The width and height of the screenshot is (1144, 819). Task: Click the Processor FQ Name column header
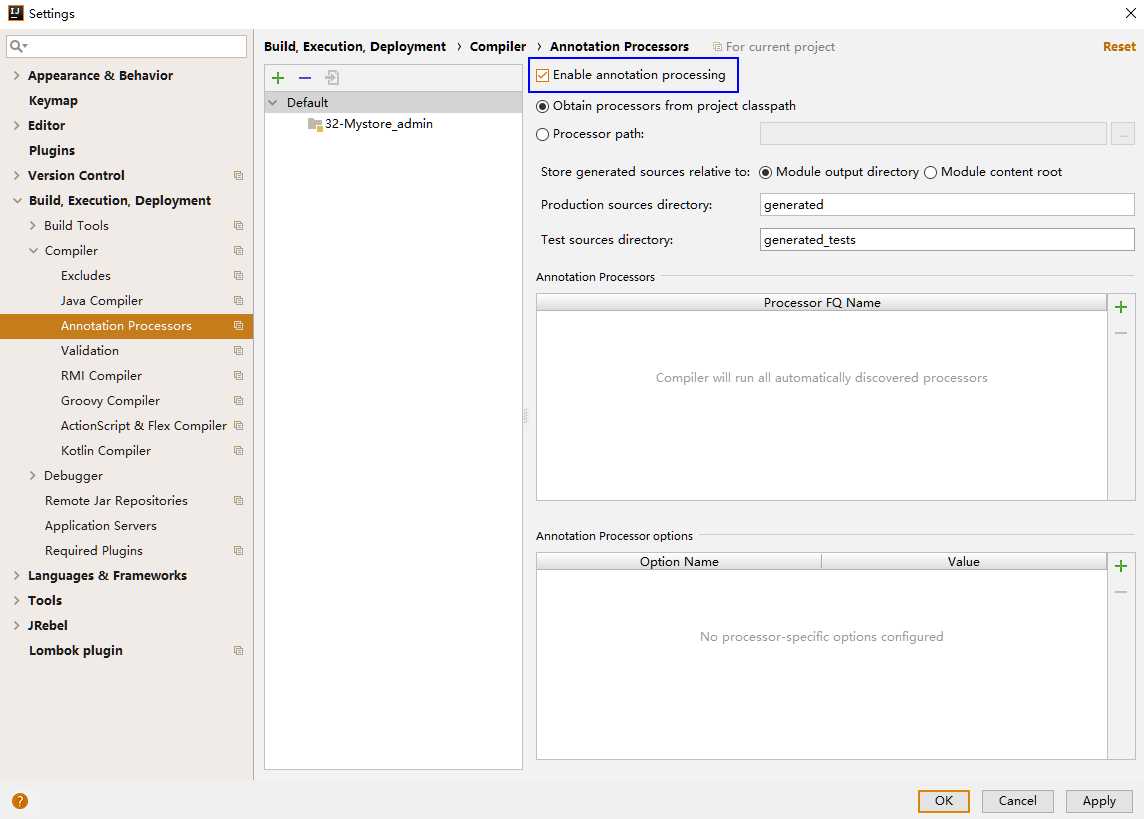pos(822,303)
